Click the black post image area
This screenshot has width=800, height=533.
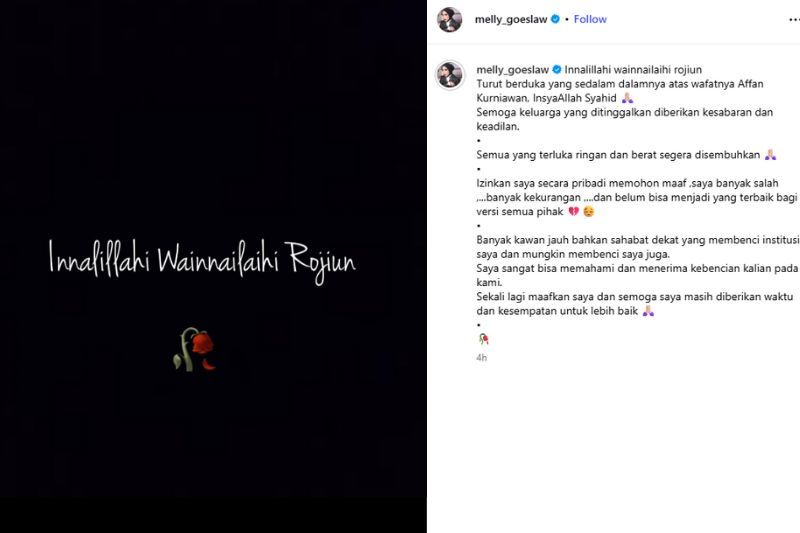coord(213,266)
